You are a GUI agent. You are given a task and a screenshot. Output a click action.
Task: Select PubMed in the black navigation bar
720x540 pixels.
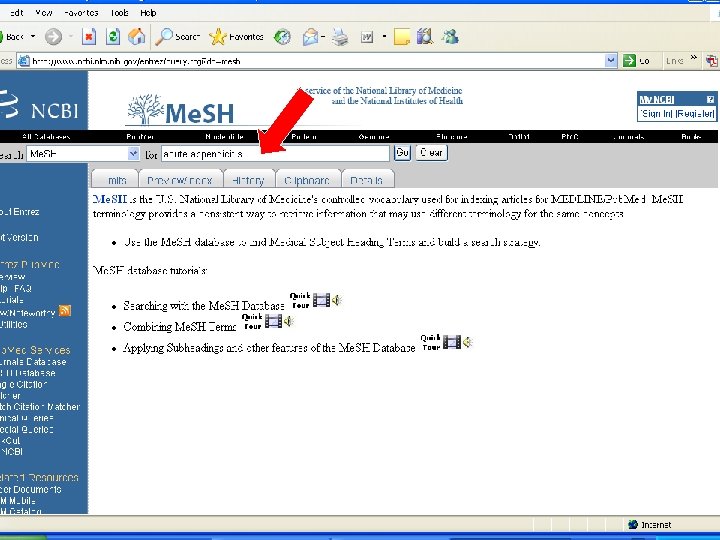(140, 137)
